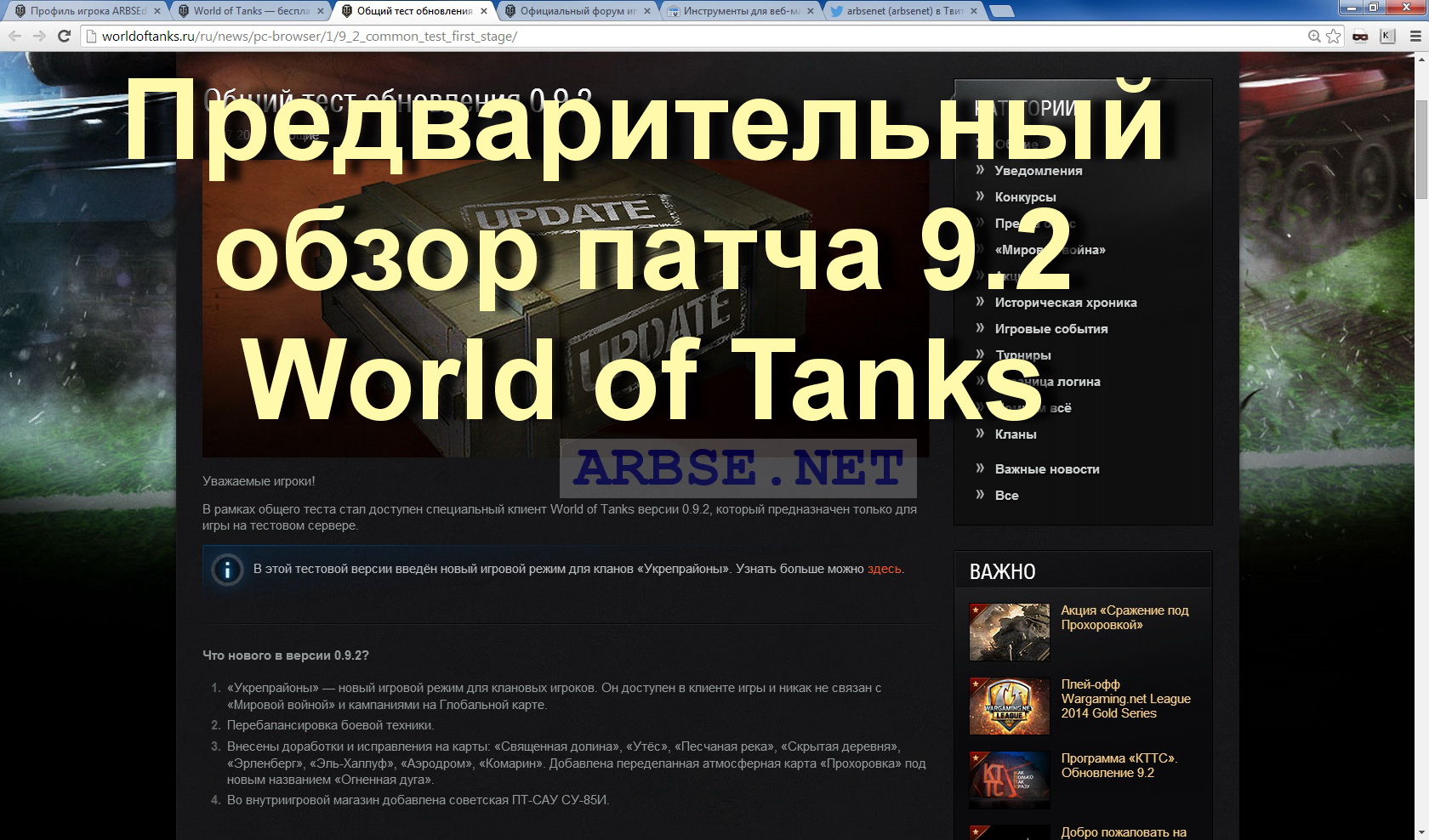
Task: Open the 'Добро пожаловать на' news link
Action: pyautogui.click(x=1124, y=832)
